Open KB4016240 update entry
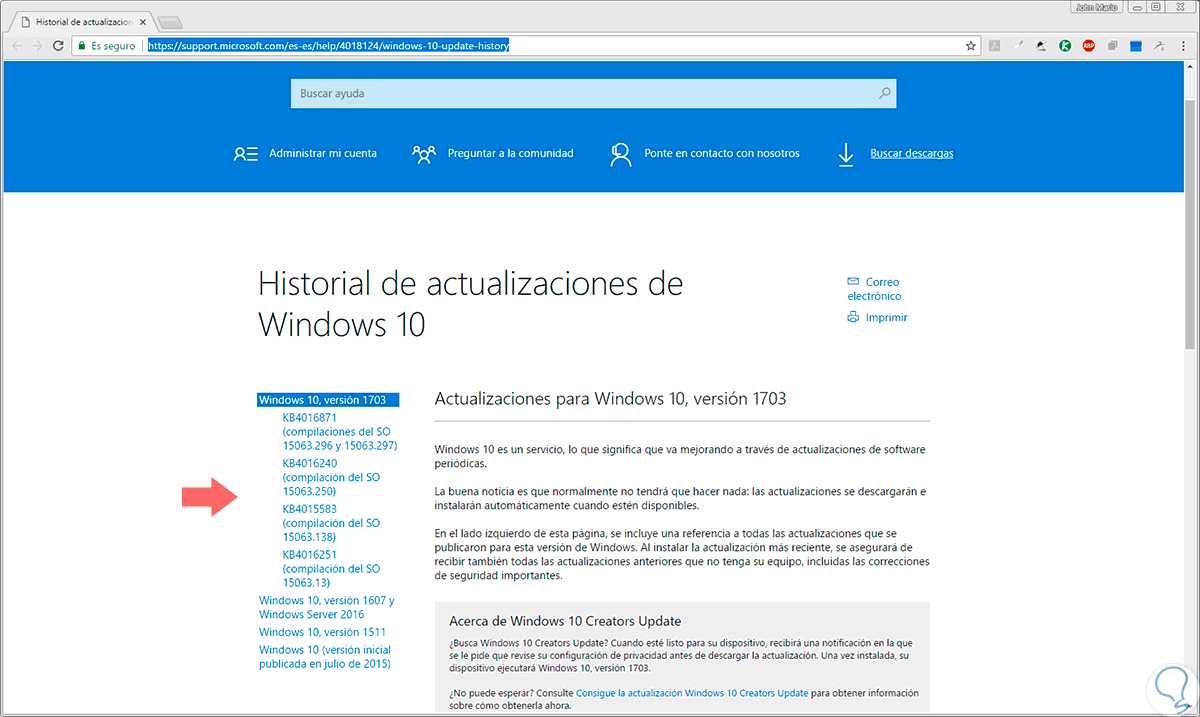 point(332,477)
